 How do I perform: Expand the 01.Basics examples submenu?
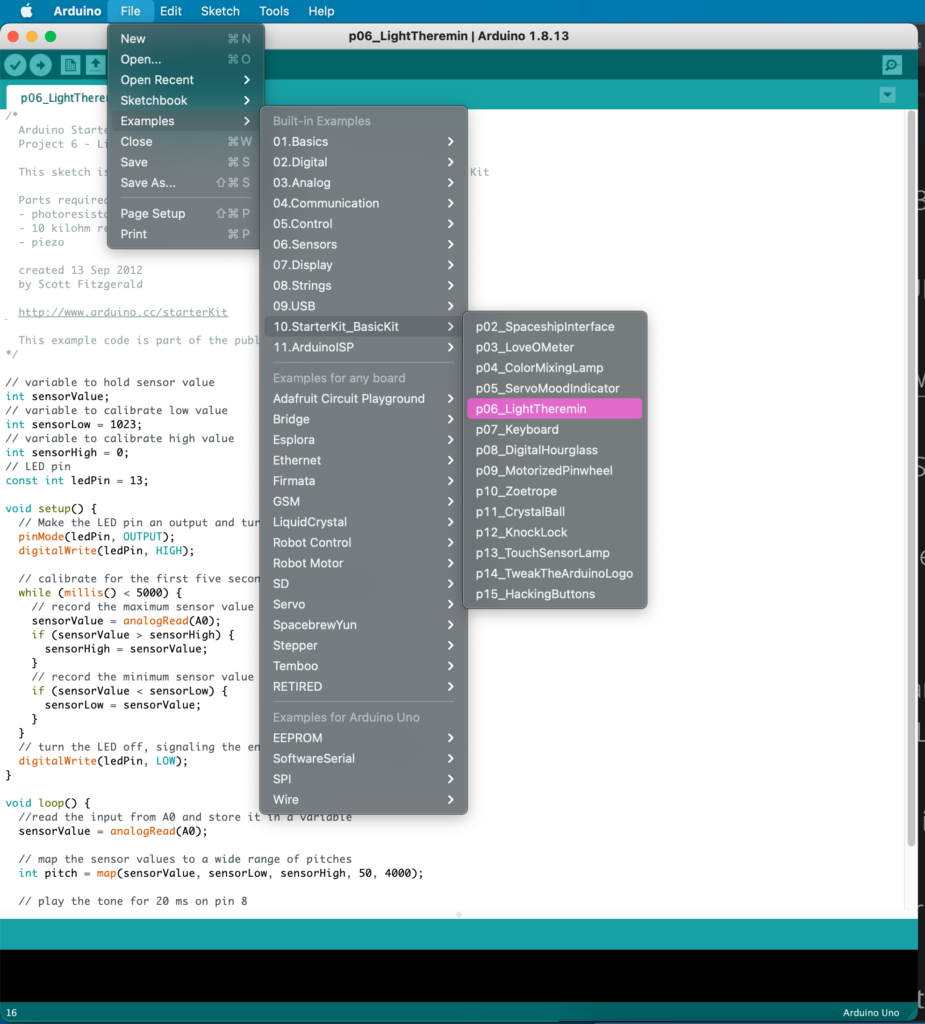(363, 142)
